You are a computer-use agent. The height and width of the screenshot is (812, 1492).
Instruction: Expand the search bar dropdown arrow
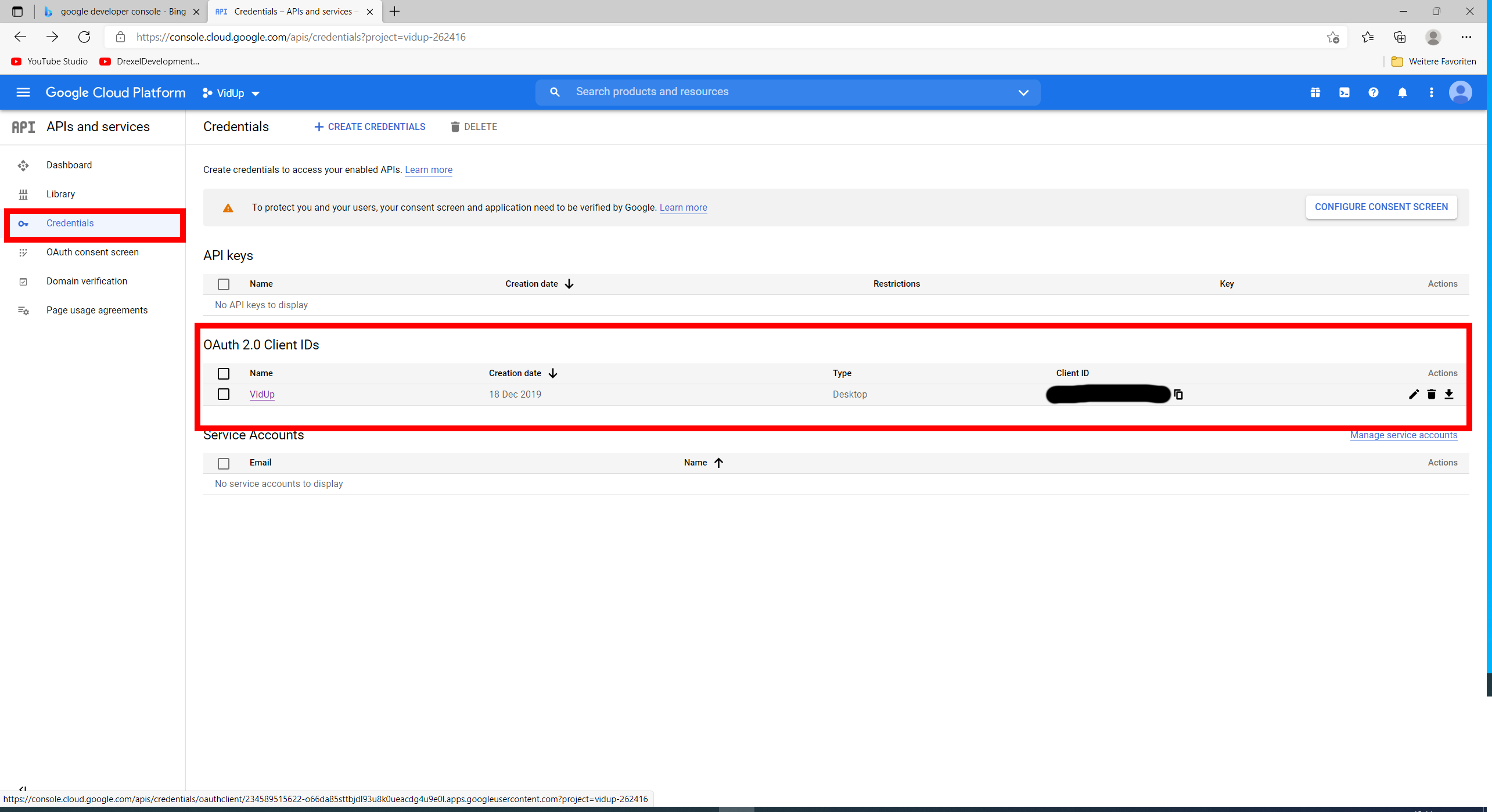click(1023, 93)
